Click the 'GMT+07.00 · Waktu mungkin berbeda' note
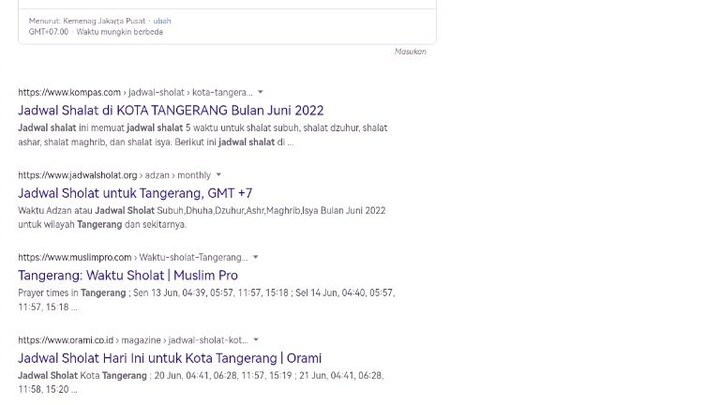Image resolution: width=720 pixels, height=405 pixels. click(95, 32)
